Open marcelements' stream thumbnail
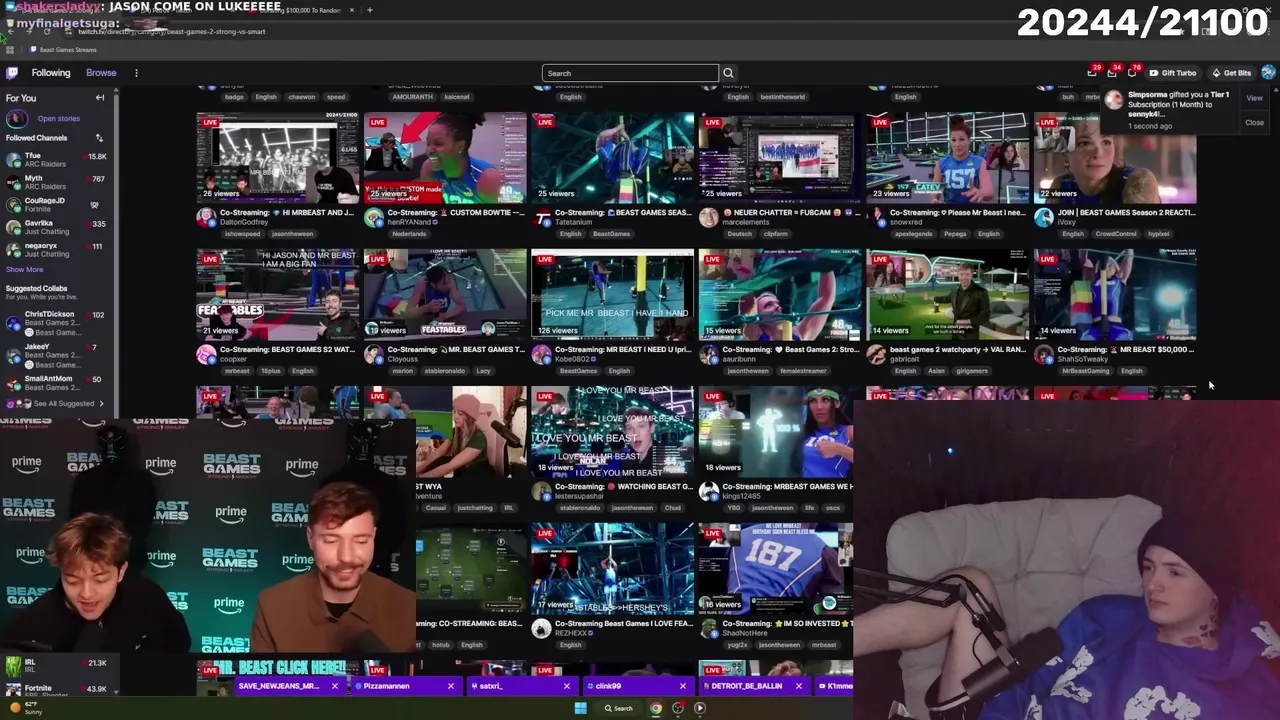The image size is (1280, 720). [780, 158]
